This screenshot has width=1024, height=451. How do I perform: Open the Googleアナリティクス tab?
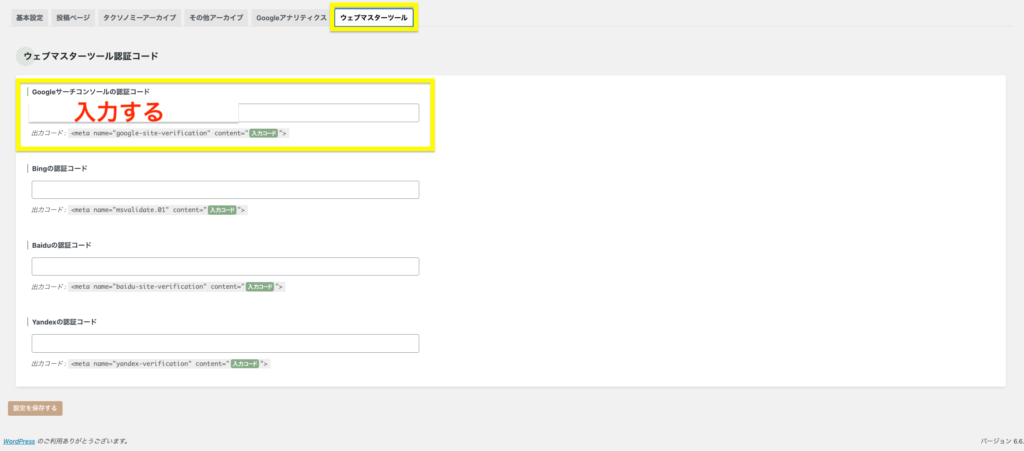click(x=290, y=18)
